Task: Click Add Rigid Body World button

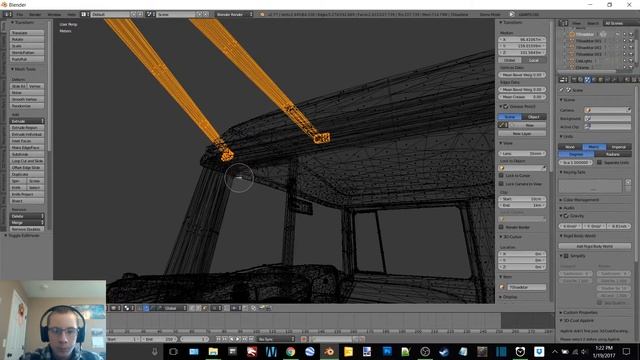Action: 595,246
